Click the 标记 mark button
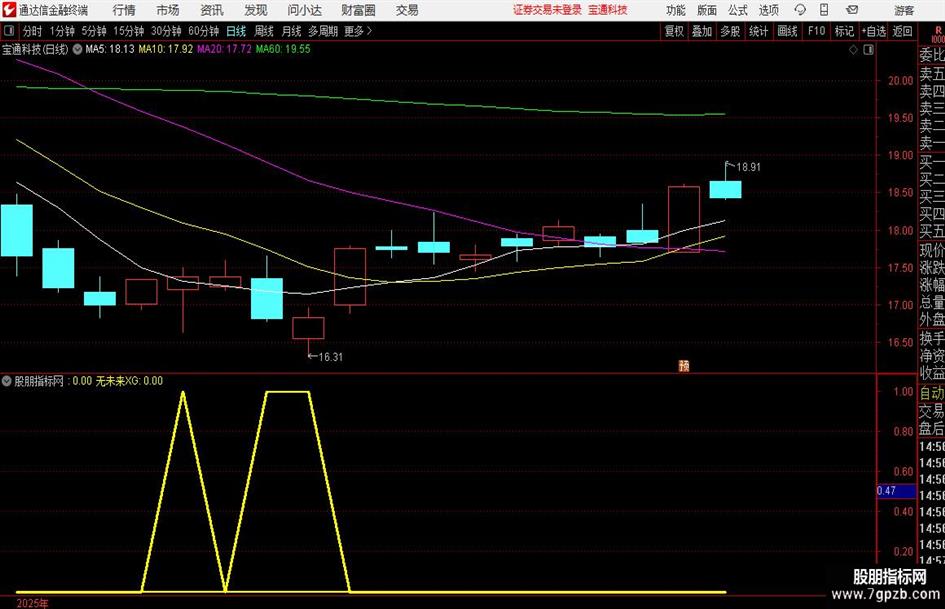Viewport: 945px width, 609px height. [844, 31]
